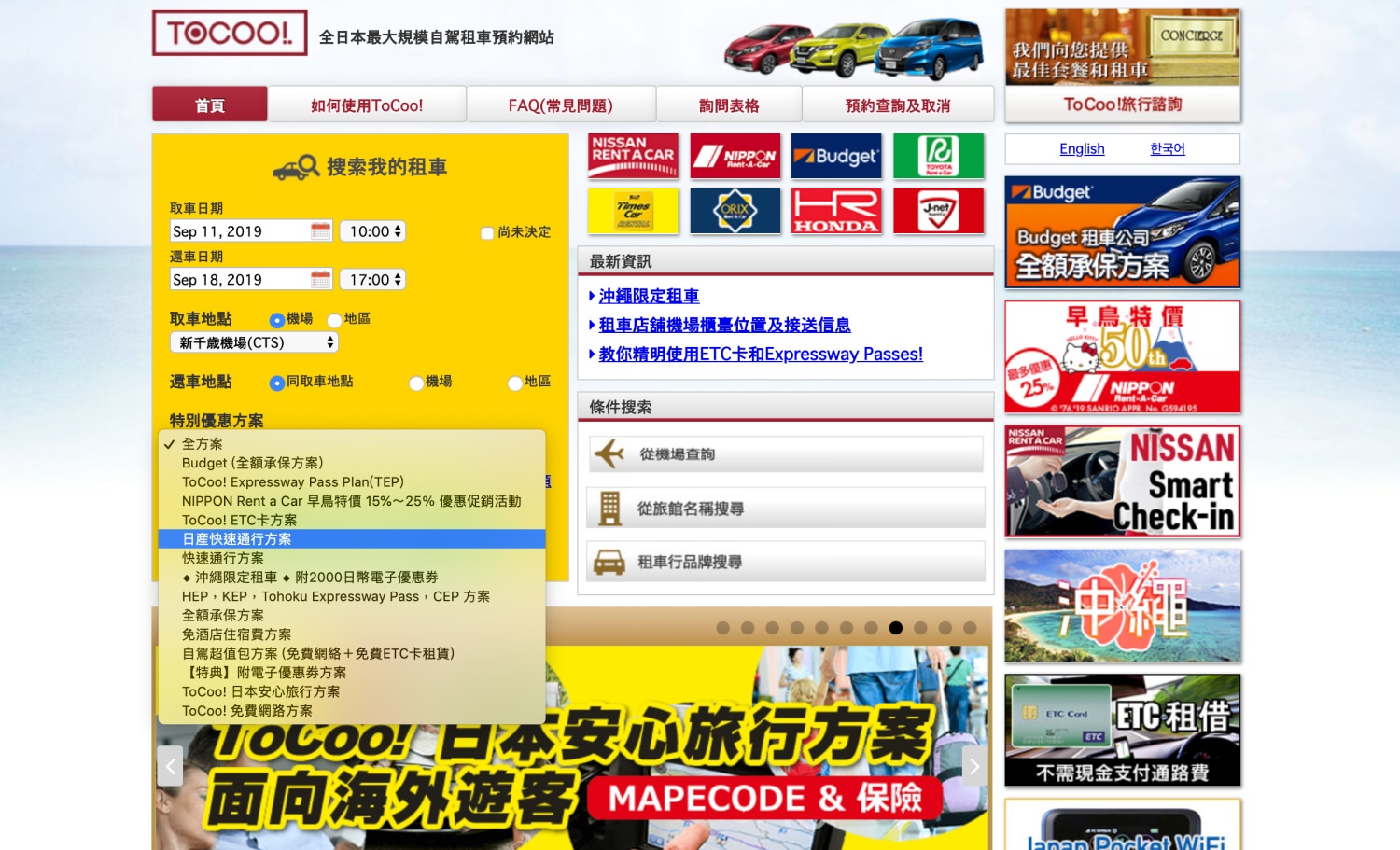Image resolution: width=1400 pixels, height=850 pixels.
Task: Choose ToCoo! 免費網路方案 option
Action: point(352,711)
